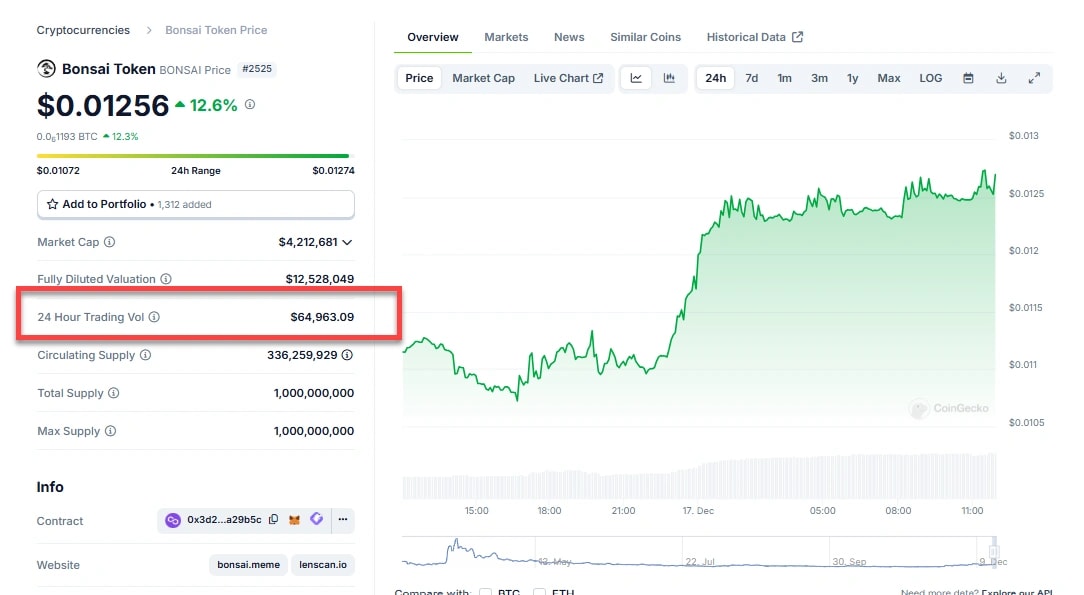Image resolution: width=1084 pixels, height=595 pixels.
Task: Expand the Market Cap value chevron
Action: (347, 242)
